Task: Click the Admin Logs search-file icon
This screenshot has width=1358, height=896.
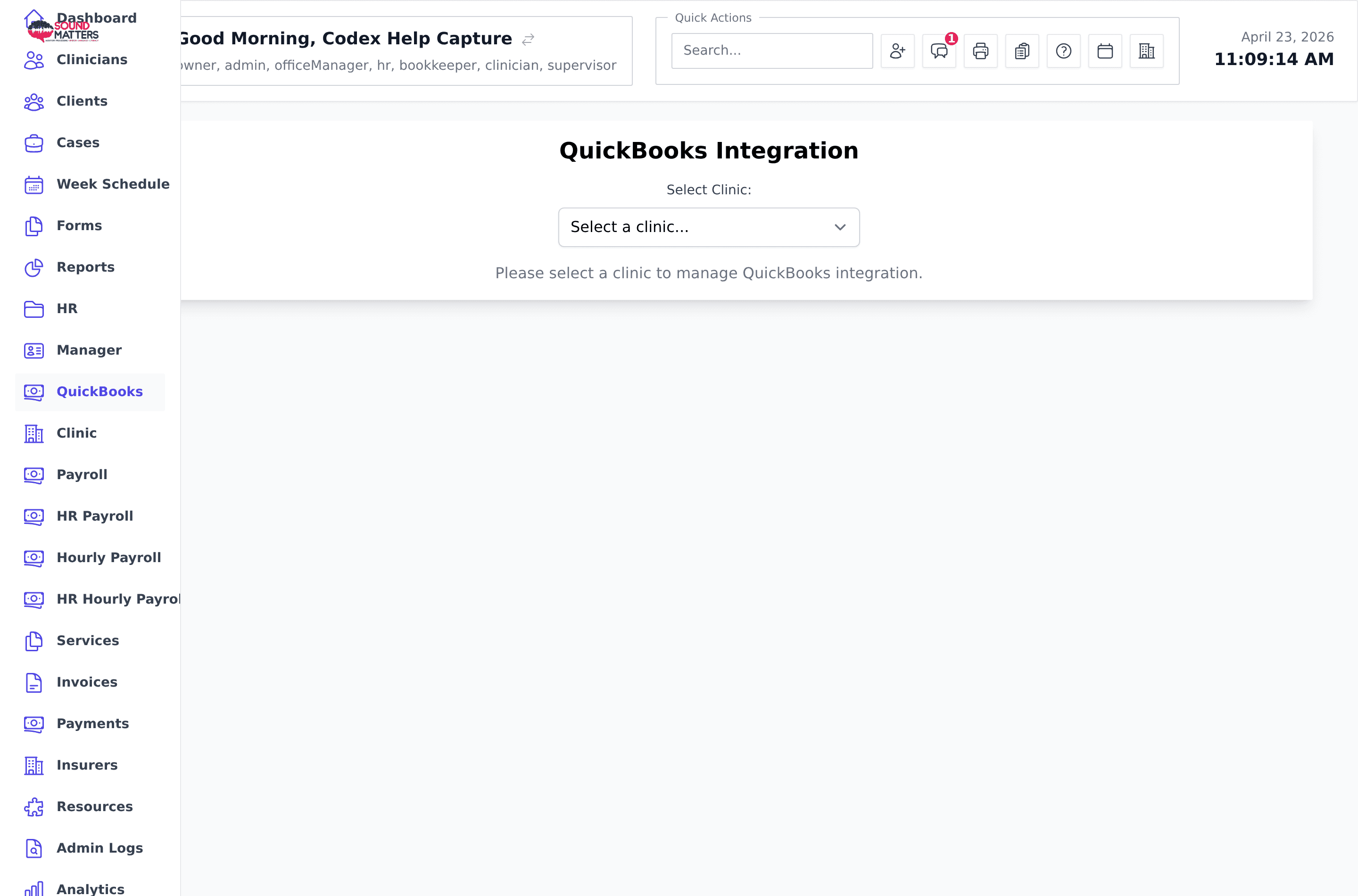Action: (33, 848)
